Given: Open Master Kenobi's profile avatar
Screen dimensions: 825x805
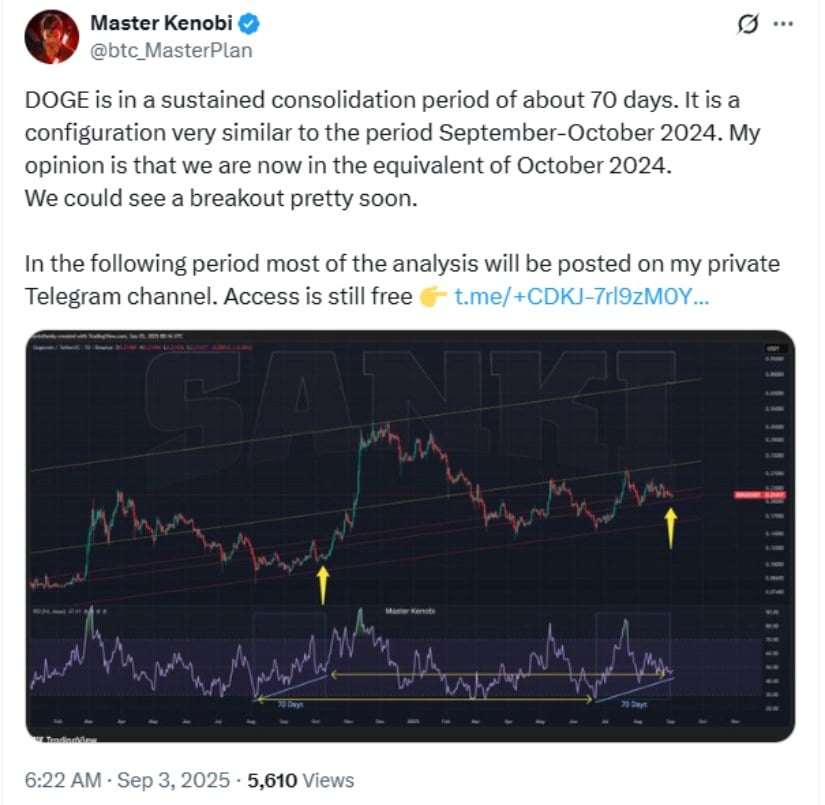Looking at the screenshot, I should pyautogui.click(x=52, y=37).
